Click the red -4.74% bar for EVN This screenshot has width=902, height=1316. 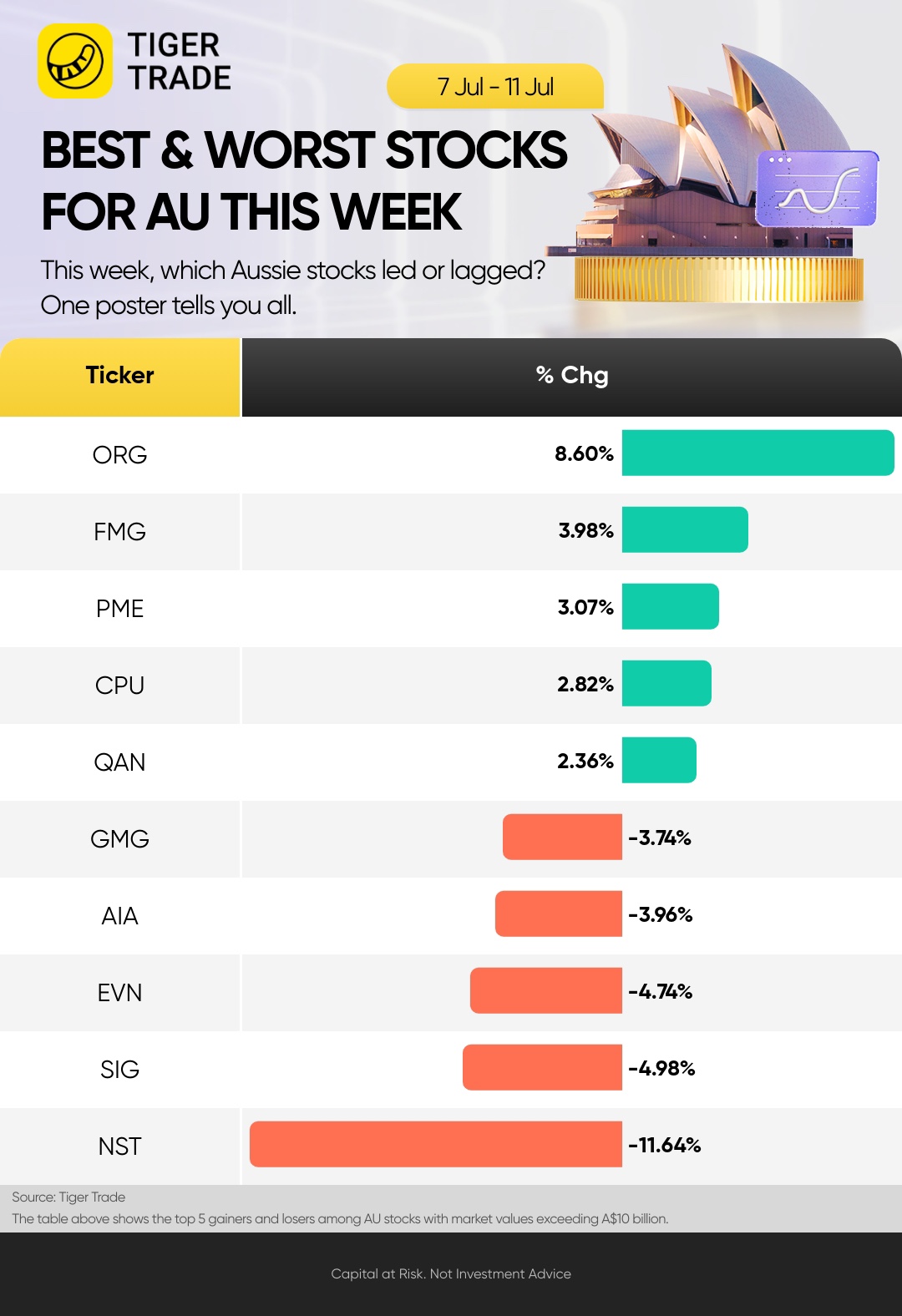click(546, 990)
